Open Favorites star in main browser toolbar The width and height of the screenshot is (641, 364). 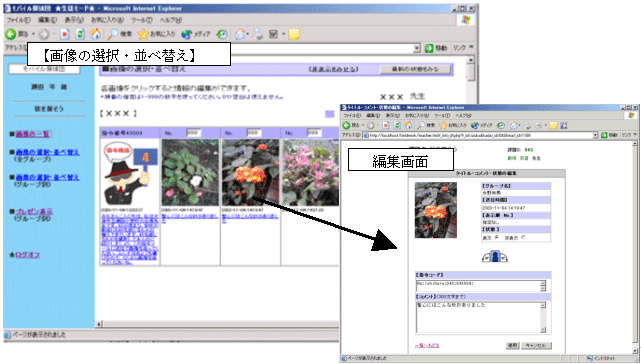tap(143, 34)
